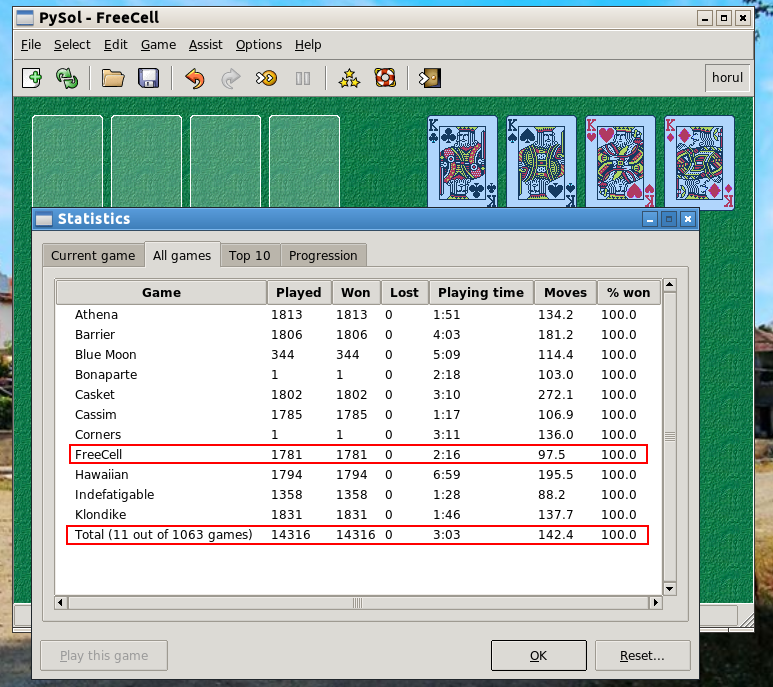Viewport: 773px width, 687px height.
Task: Switch to the Top 10 tab
Action: click(249, 255)
